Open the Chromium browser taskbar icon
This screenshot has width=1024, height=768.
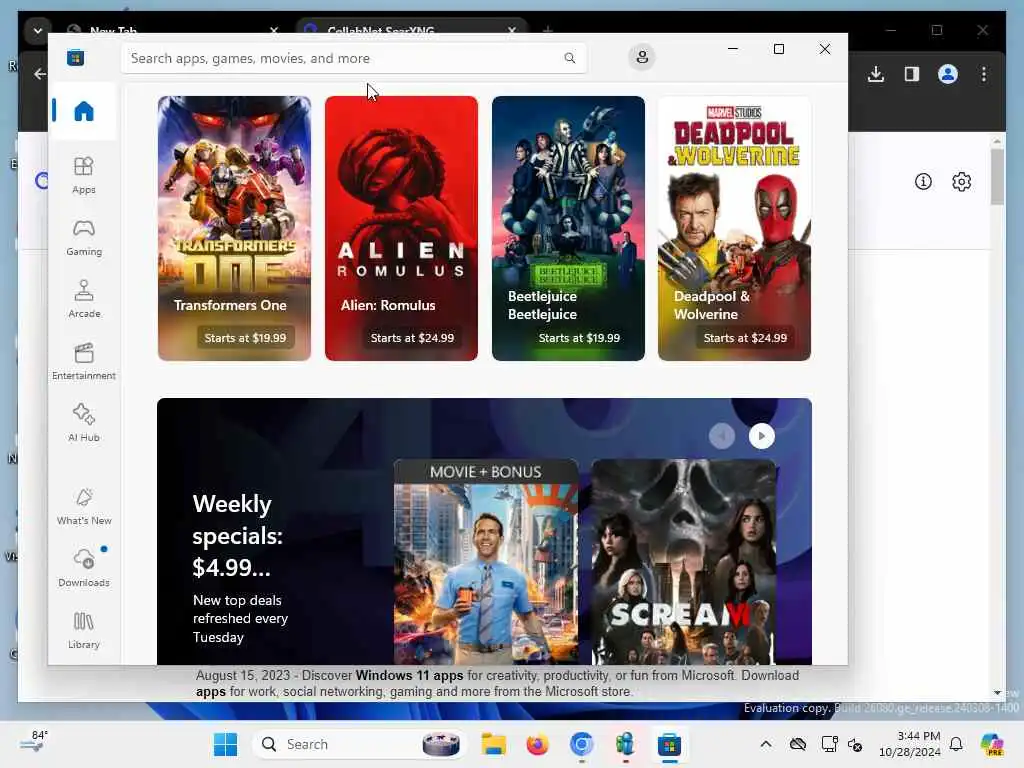[x=581, y=744]
